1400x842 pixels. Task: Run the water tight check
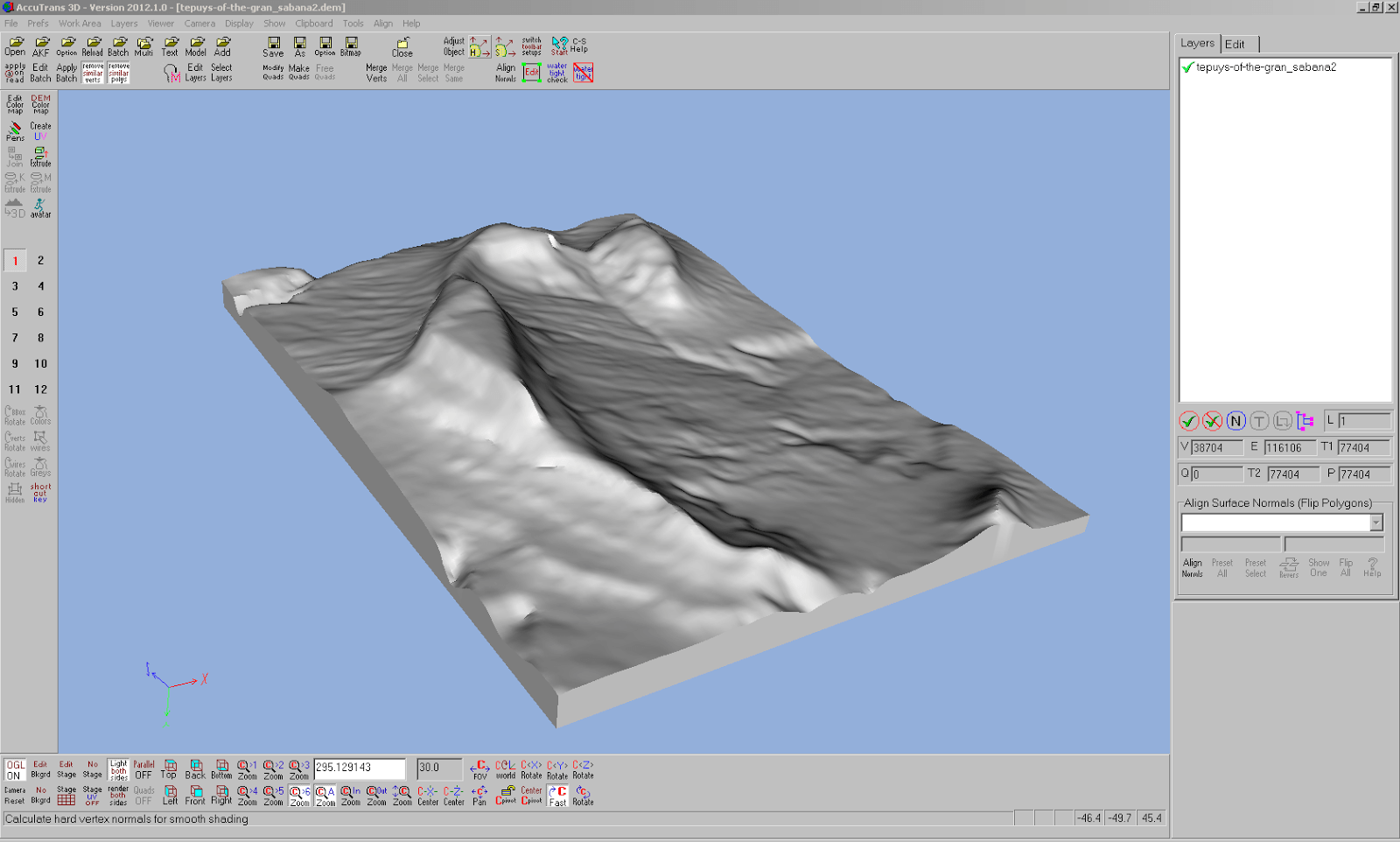click(x=557, y=73)
